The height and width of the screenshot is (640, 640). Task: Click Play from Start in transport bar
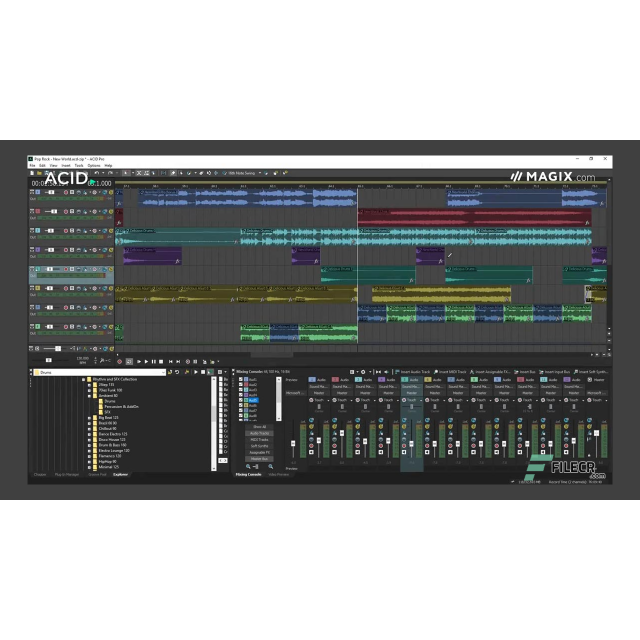(139, 361)
